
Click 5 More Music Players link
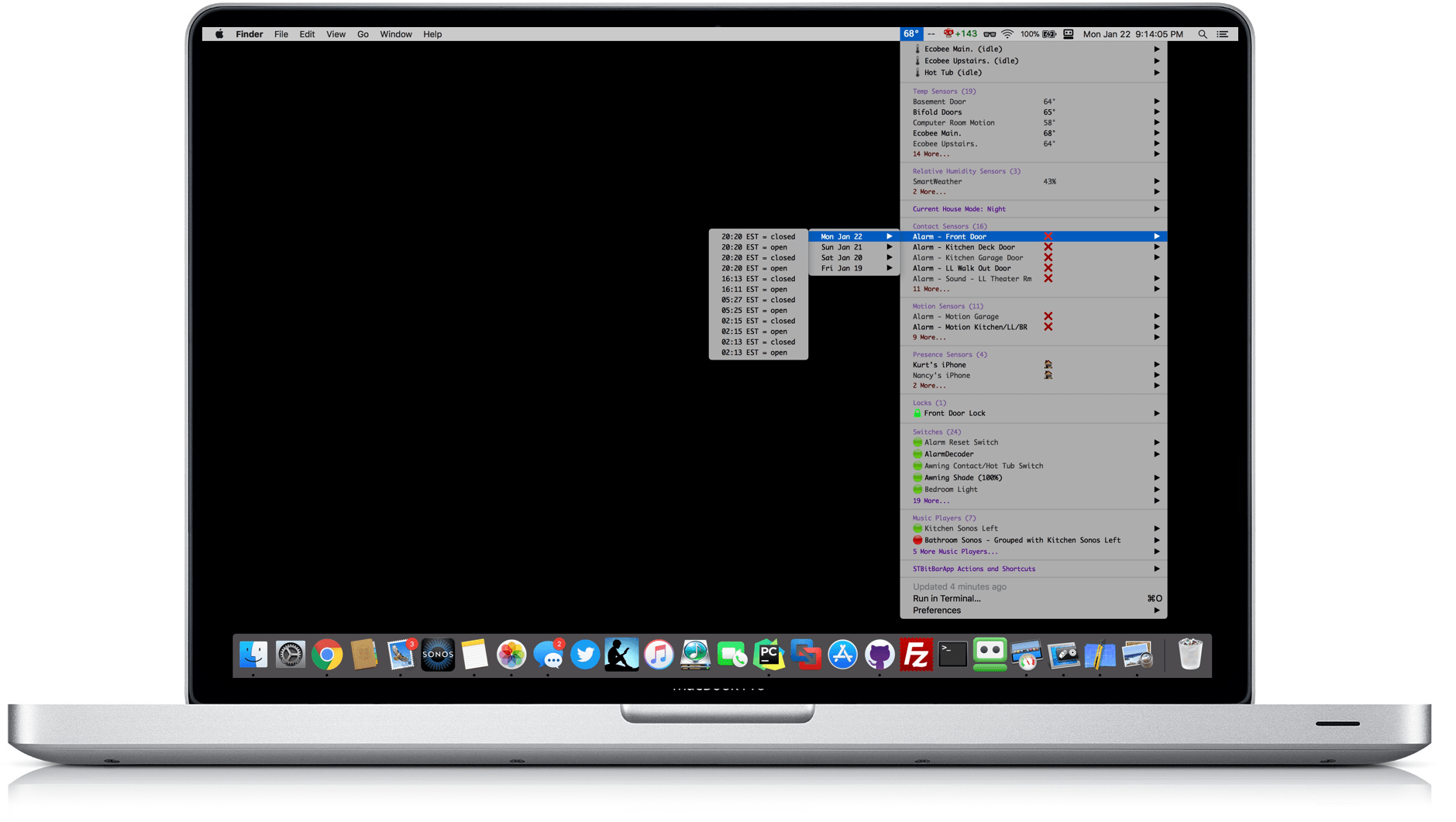pos(956,551)
